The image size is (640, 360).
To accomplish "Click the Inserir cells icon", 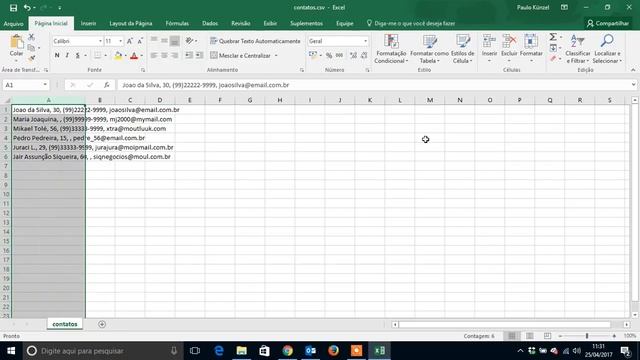I will click(489, 41).
